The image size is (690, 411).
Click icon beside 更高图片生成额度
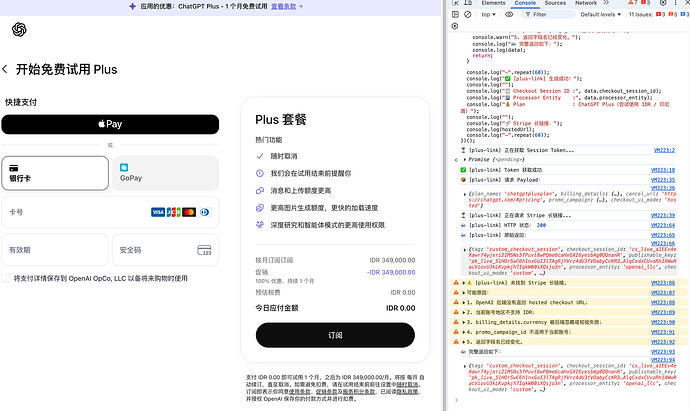pos(260,208)
